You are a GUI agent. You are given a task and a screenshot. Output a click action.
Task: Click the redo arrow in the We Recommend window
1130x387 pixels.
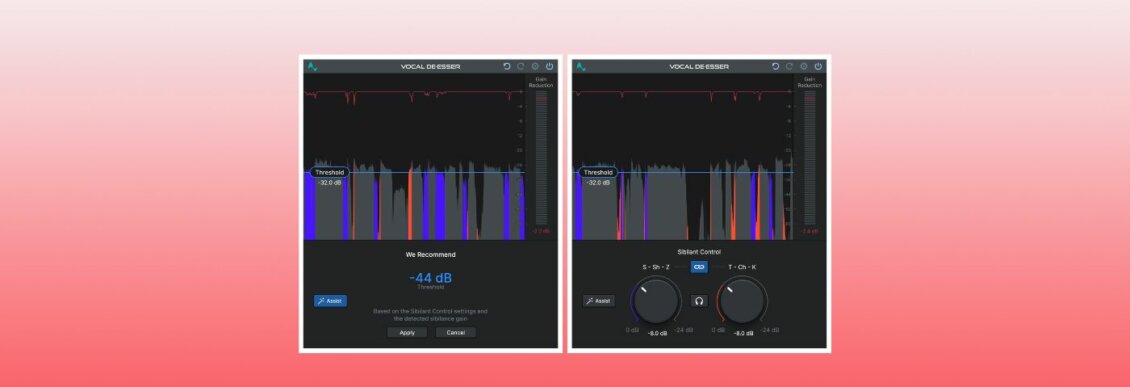[520, 66]
